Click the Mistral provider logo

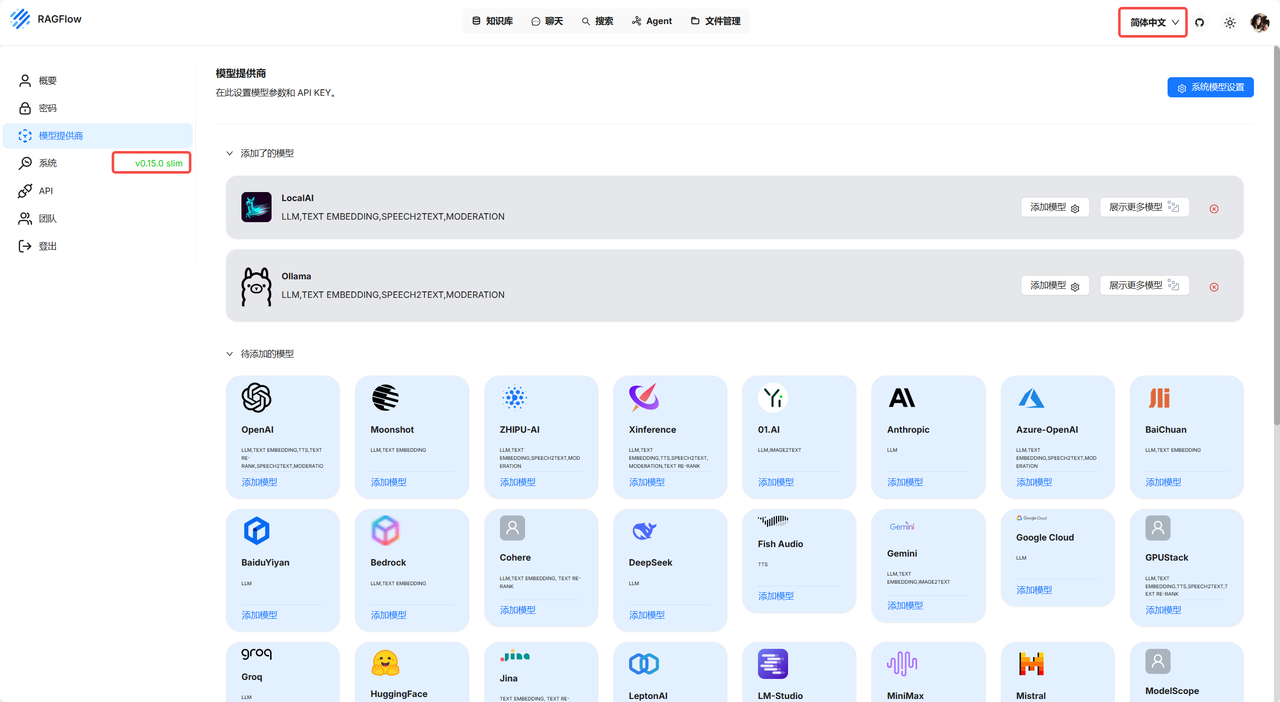coord(1031,664)
